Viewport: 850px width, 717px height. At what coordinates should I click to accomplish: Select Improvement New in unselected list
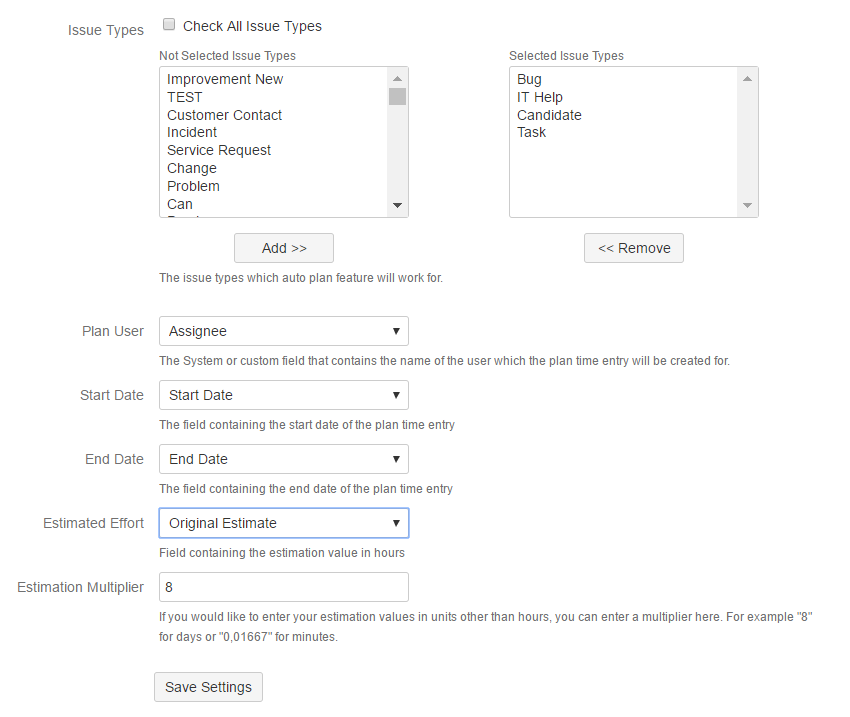pyautogui.click(x=225, y=79)
